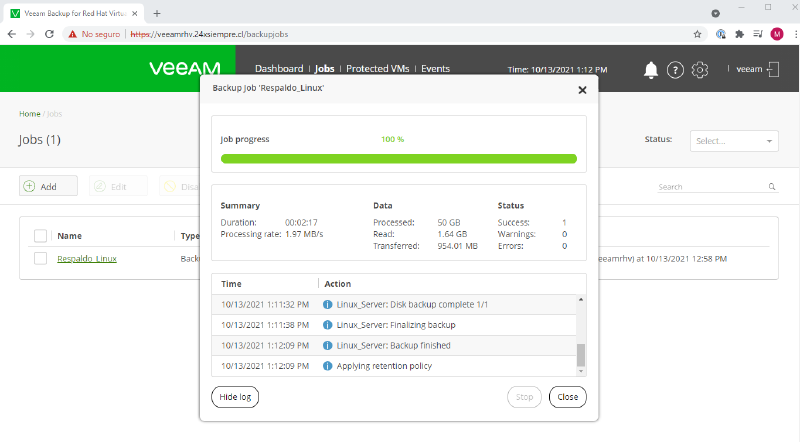
Task: Click info icon for Backup finished
Action: (x=328, y=346)
